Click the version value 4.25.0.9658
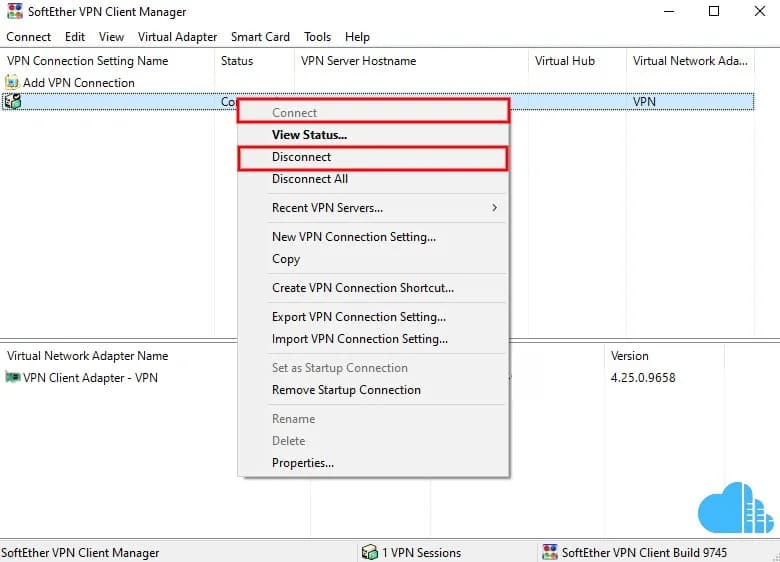Viewport: 780px width, 562px height. tap(643, 377)
